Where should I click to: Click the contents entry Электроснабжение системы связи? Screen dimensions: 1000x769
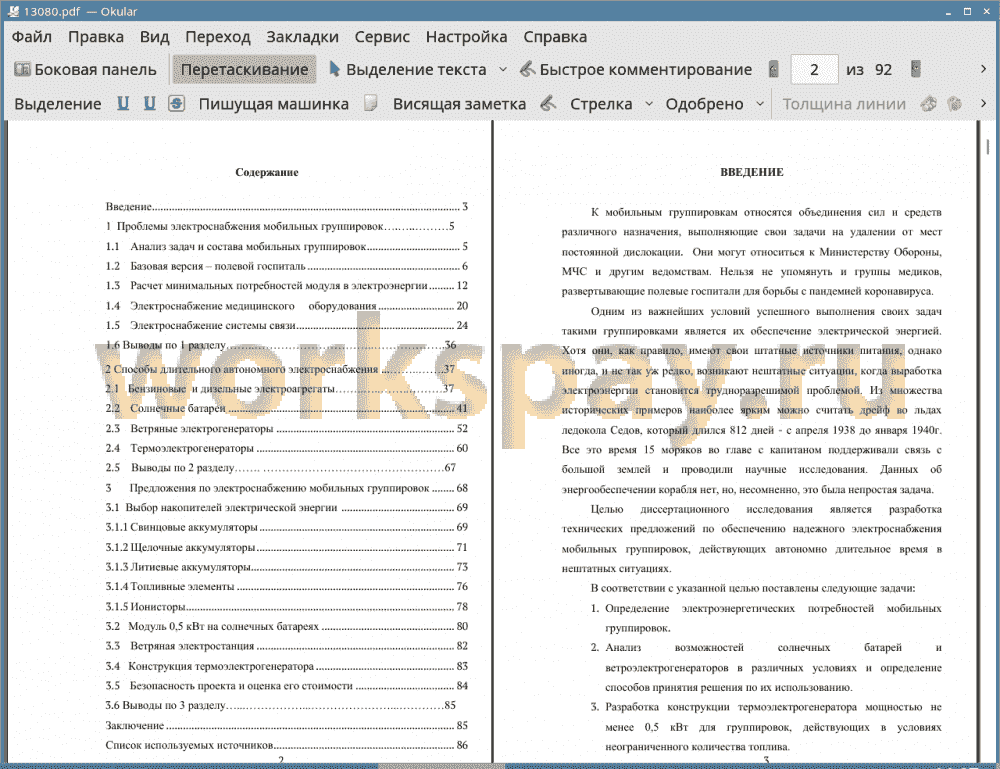pos(287,325)
